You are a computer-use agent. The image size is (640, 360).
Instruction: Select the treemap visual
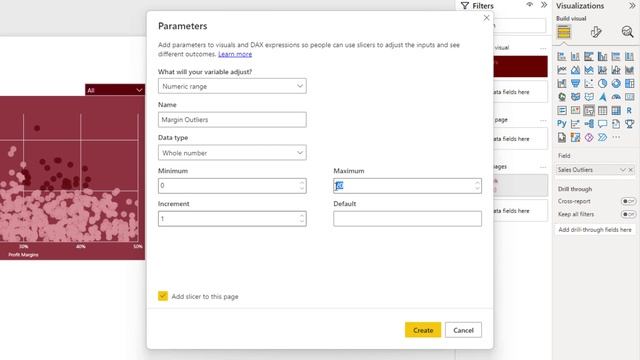[x=629, y=83]
